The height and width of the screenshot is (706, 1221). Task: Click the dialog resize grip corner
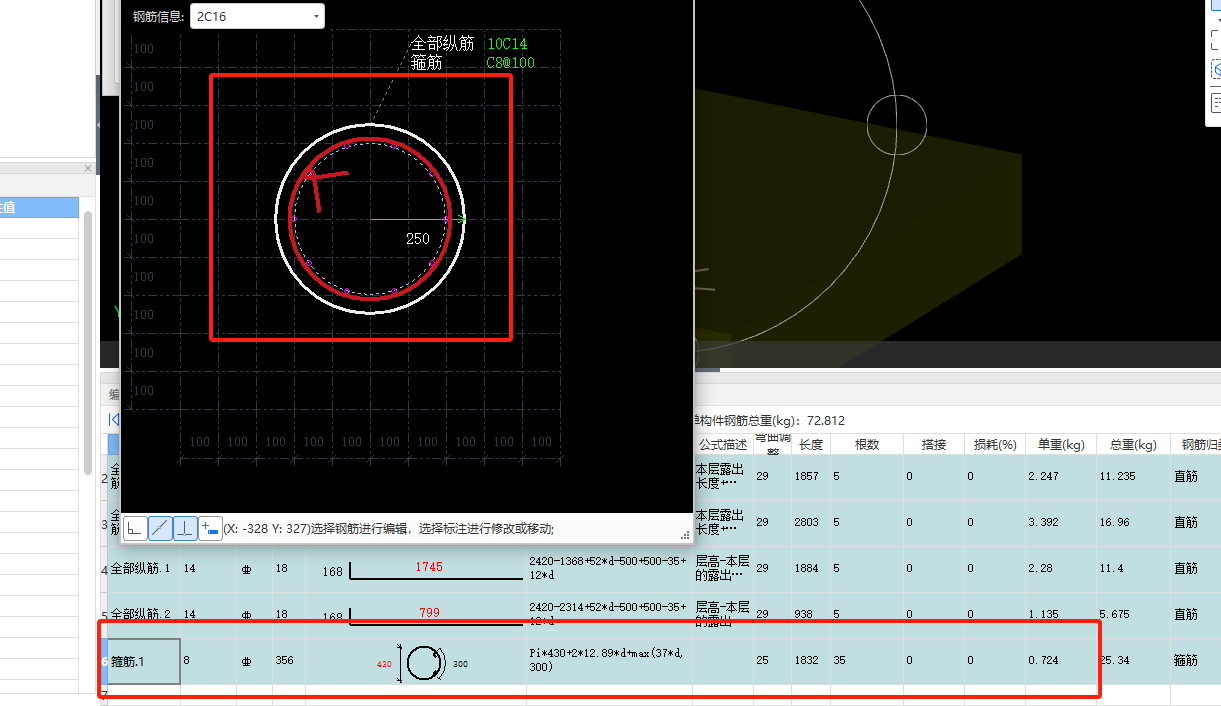click(686, 536)
